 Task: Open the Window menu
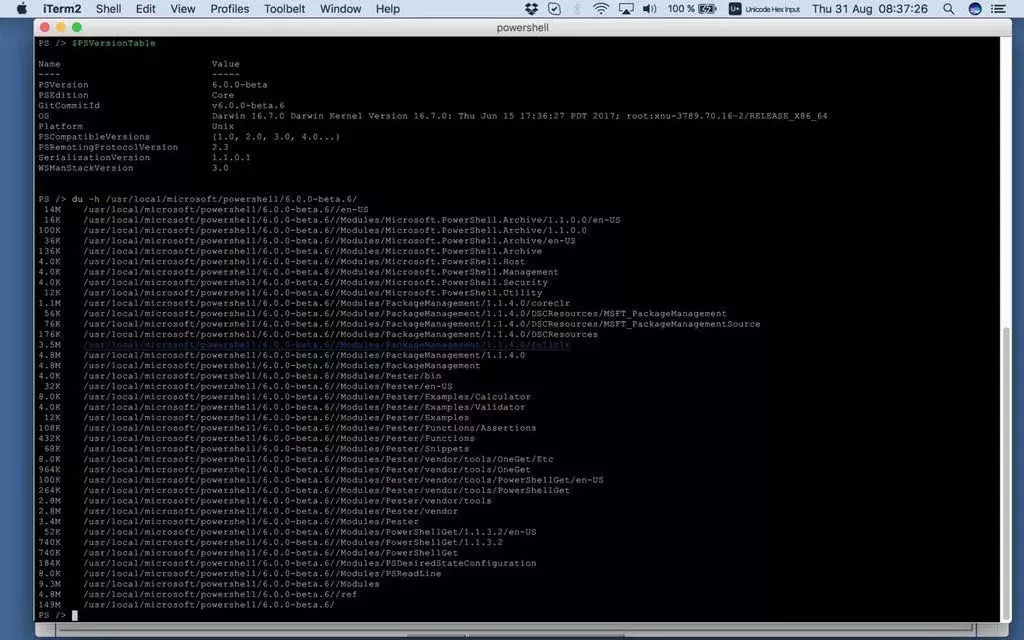[x=340, y=8]
